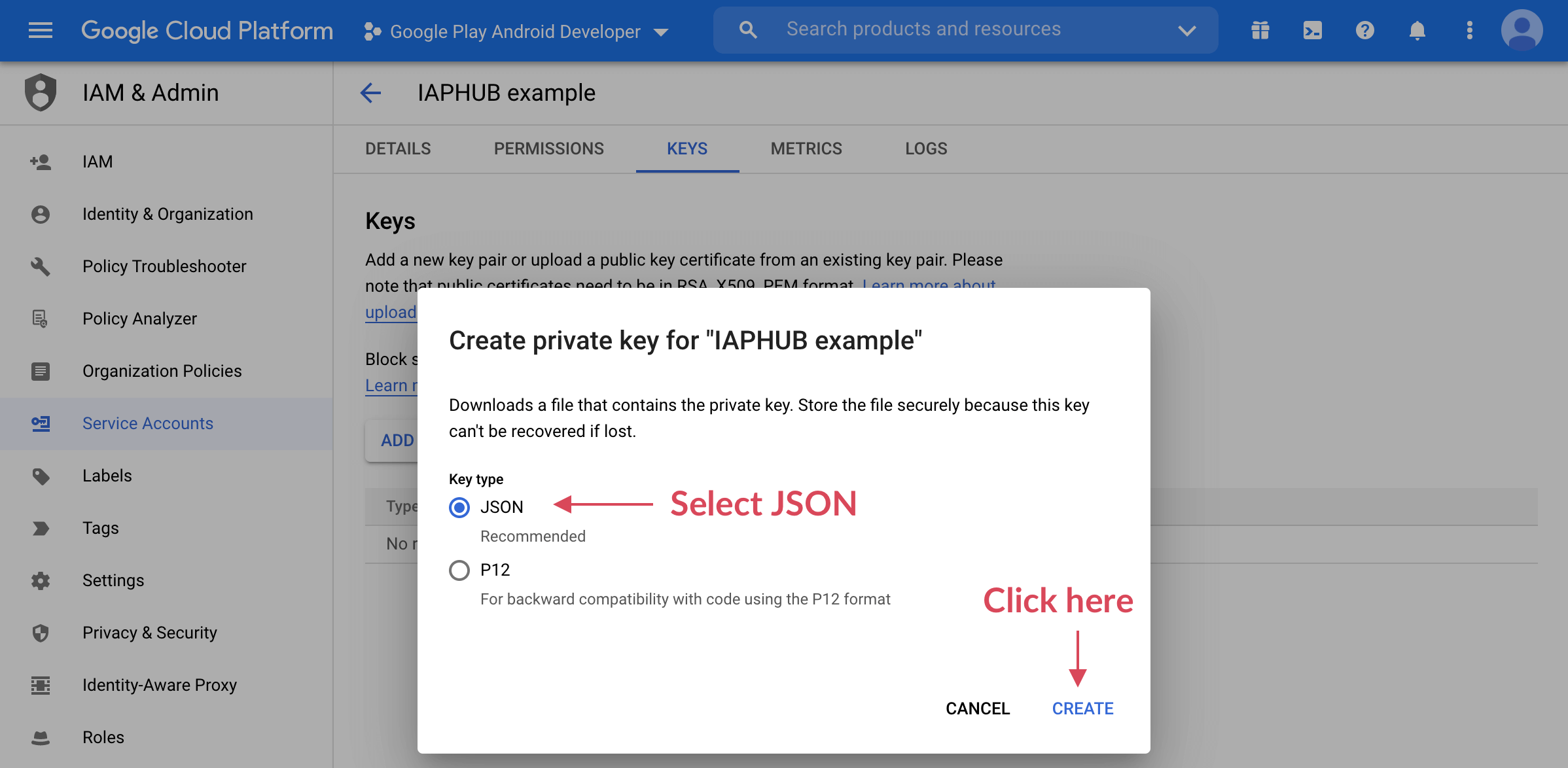This screenshot has height=768, width=1568.
Task: Open the help question mark icon
Action: point(1364,30)
